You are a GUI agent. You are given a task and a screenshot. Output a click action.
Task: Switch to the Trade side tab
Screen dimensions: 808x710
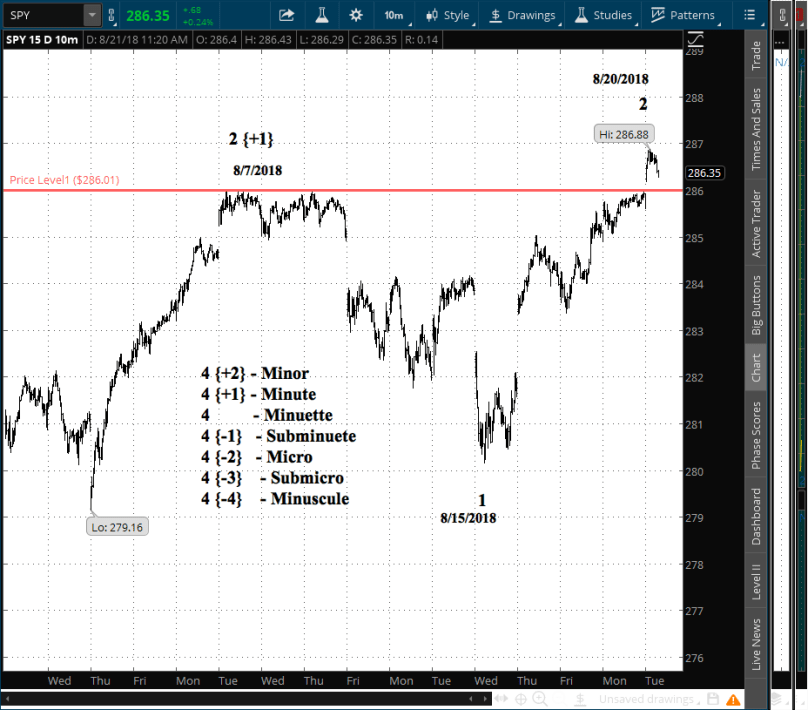[x=757, y=55]
